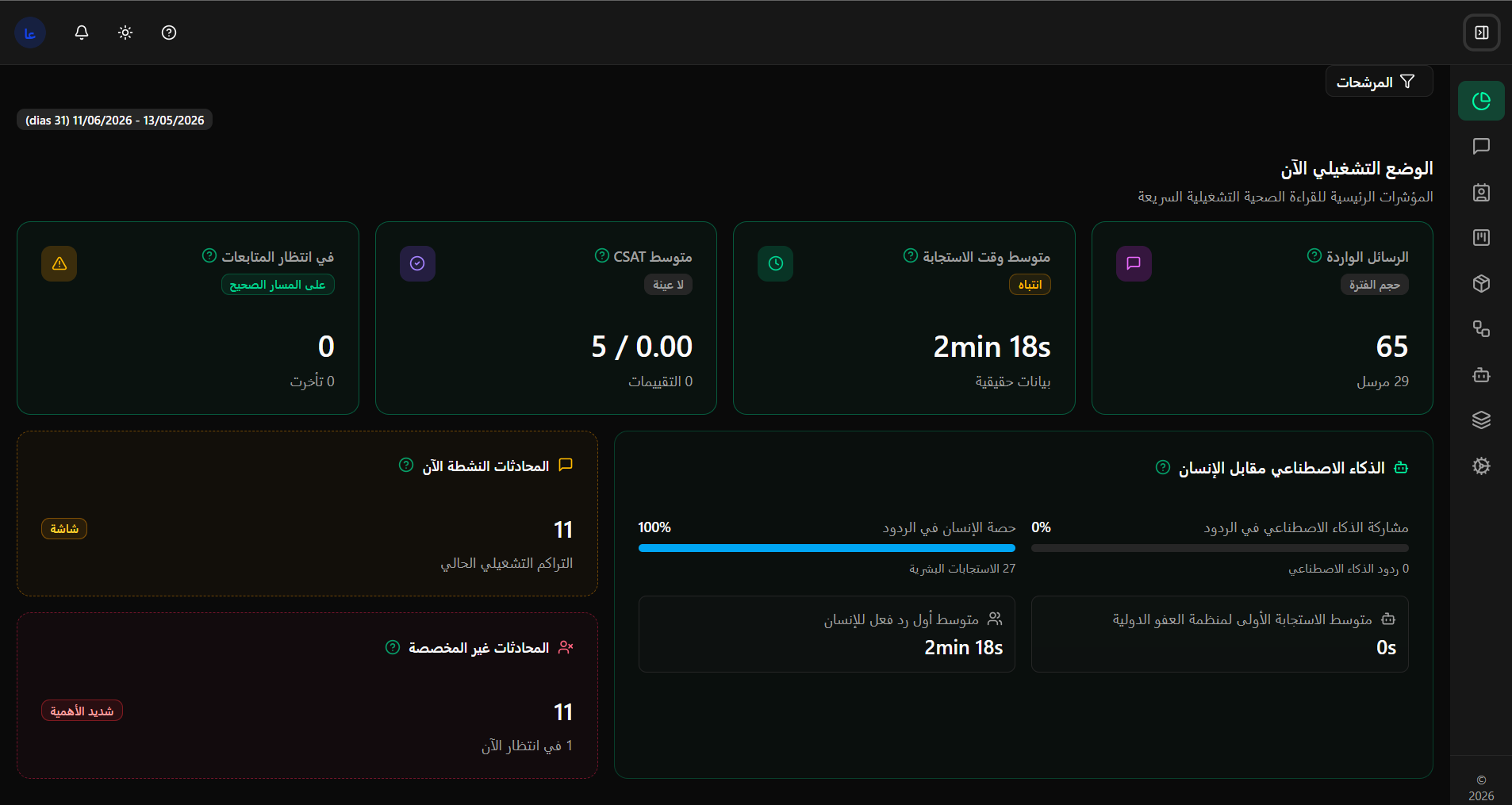Open conversations chat icon in sidebar

click(x=1481, y=146)
